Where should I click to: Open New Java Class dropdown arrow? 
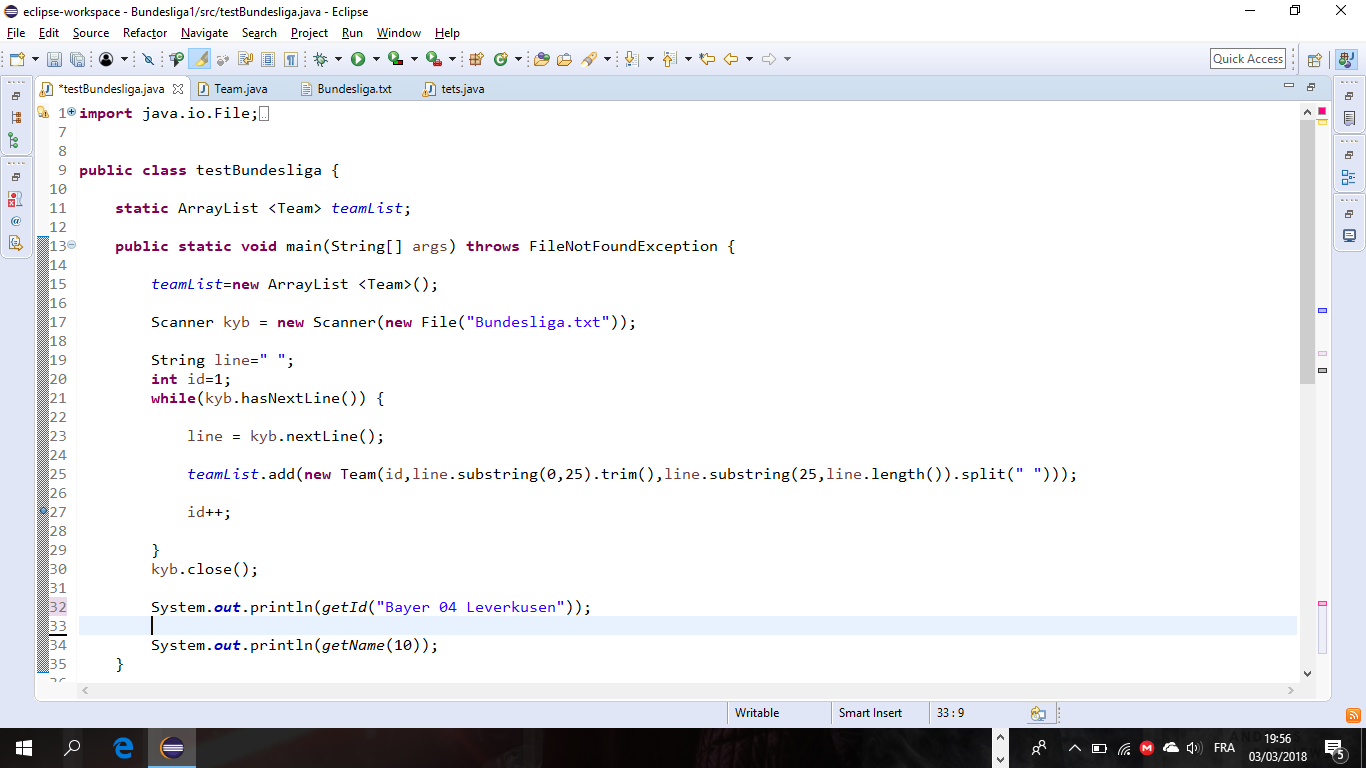(518, 59)
